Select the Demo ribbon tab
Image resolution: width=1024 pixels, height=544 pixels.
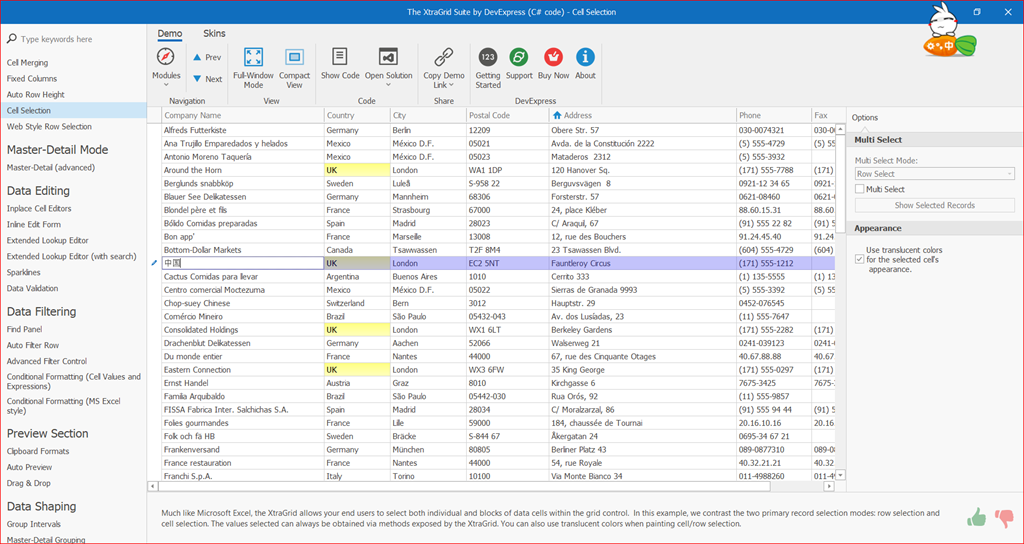tap(170, 33)
